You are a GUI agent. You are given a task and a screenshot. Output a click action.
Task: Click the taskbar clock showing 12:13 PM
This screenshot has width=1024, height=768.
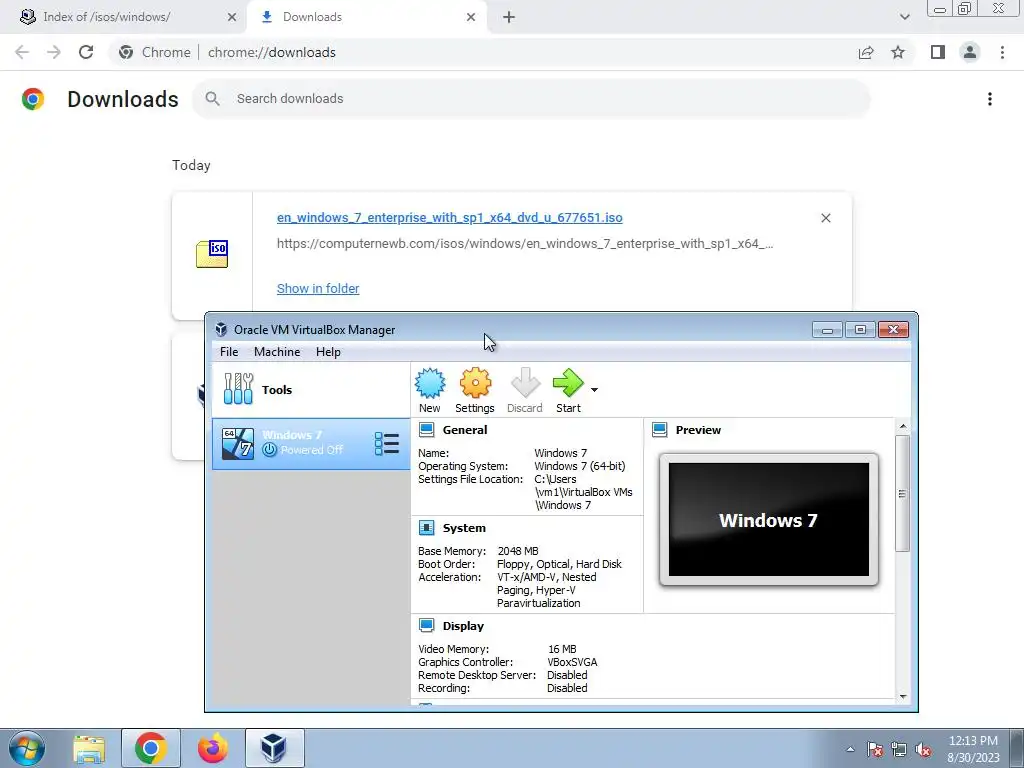[x=973, y=749]
